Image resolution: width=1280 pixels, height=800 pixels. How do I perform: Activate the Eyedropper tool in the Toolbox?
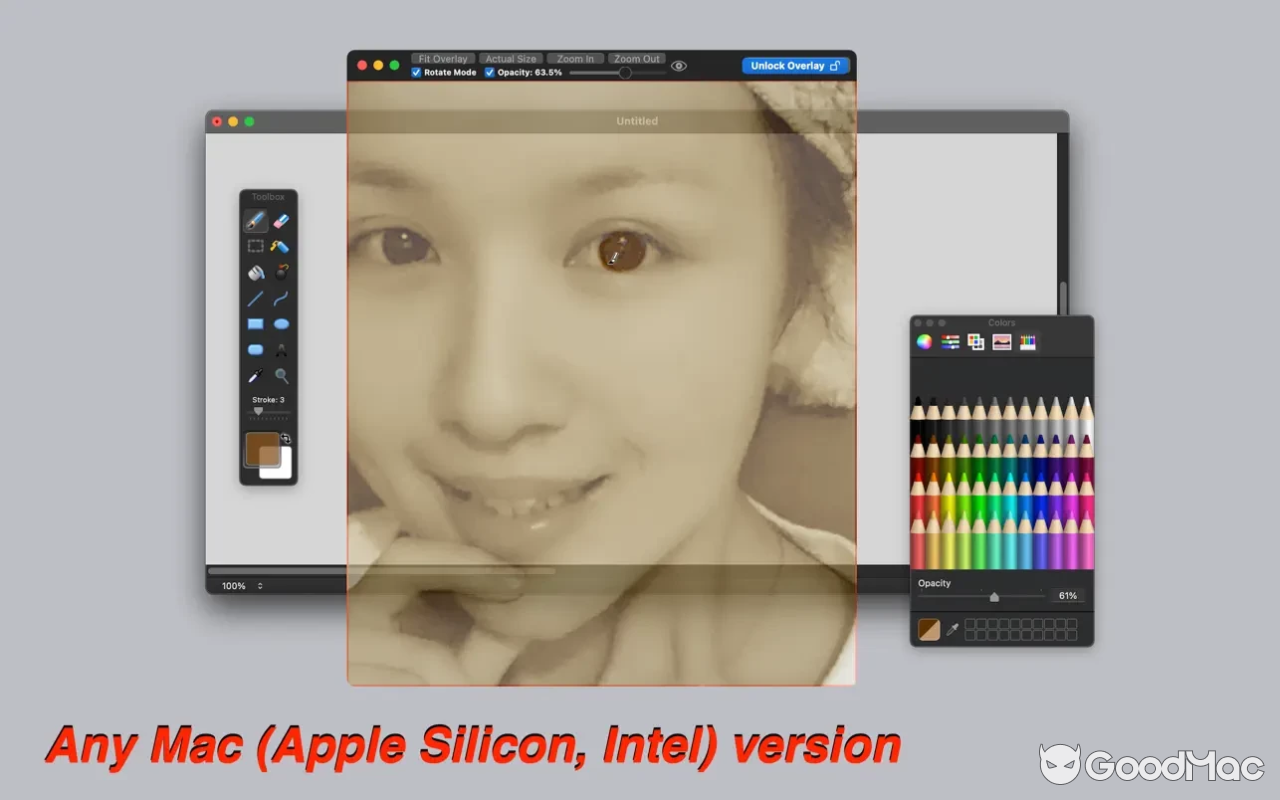pyautogui.click(x=253, y=376)
